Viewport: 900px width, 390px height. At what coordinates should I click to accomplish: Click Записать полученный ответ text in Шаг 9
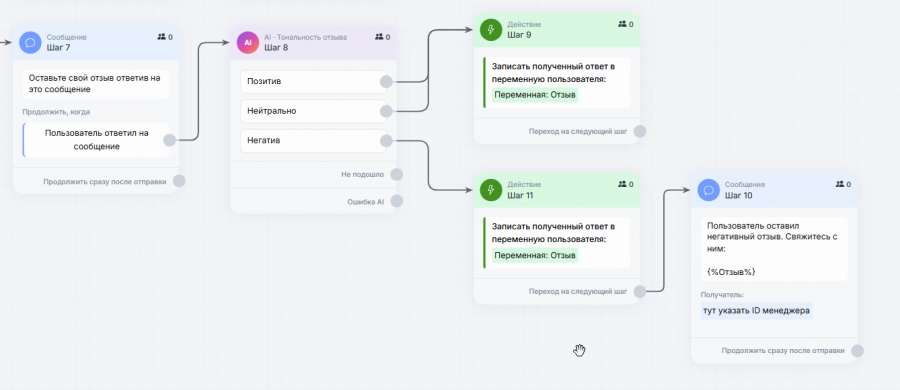[554, 72]
